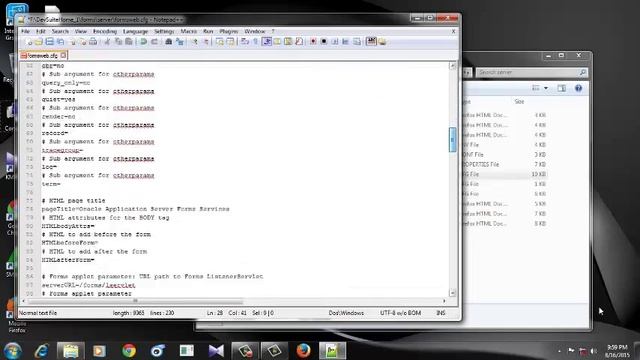
Task: Click the Zoom In toolbar icon
Action: click(194, 42)
